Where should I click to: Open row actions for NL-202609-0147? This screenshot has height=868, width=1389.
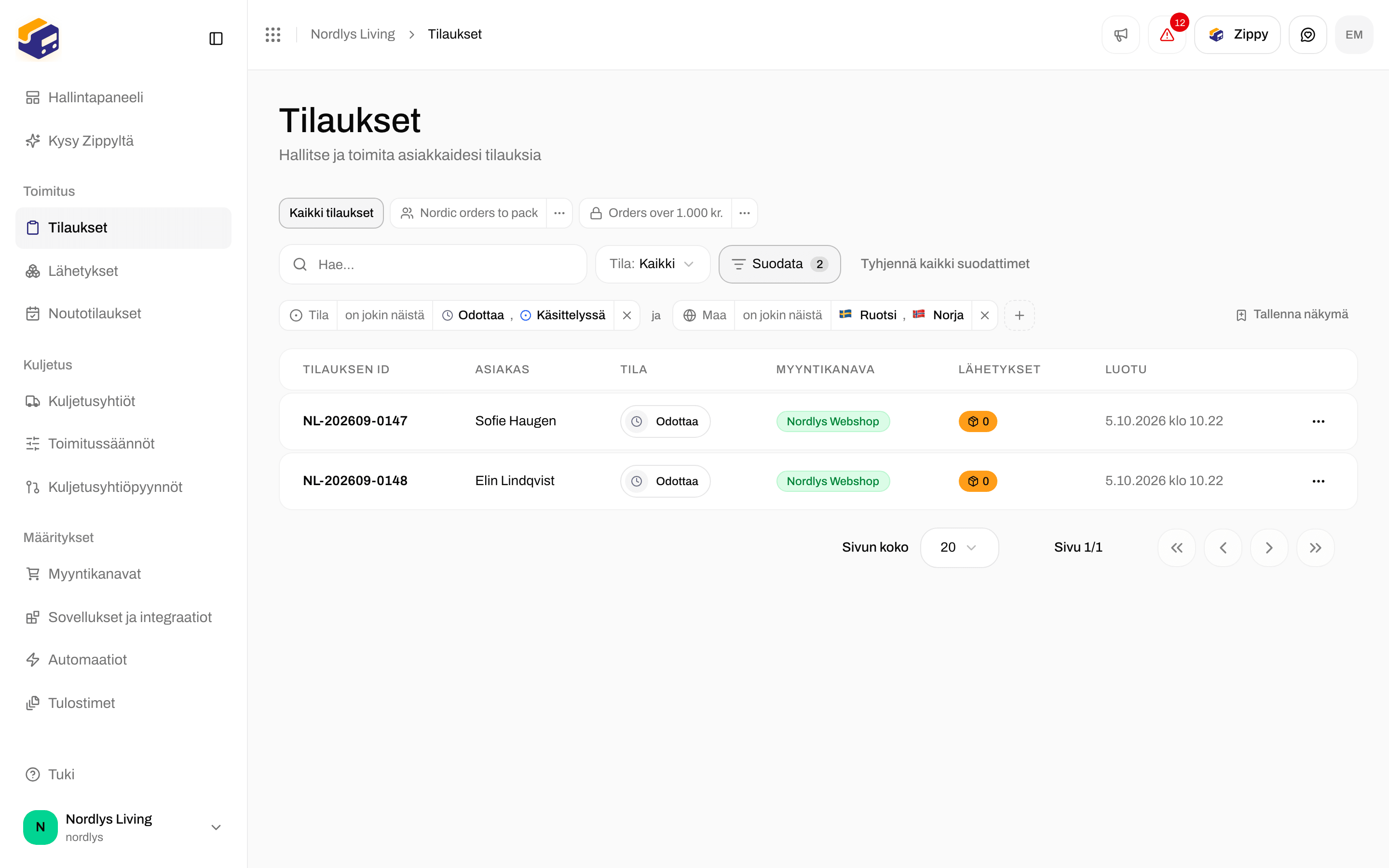(x=1319, y=421)
